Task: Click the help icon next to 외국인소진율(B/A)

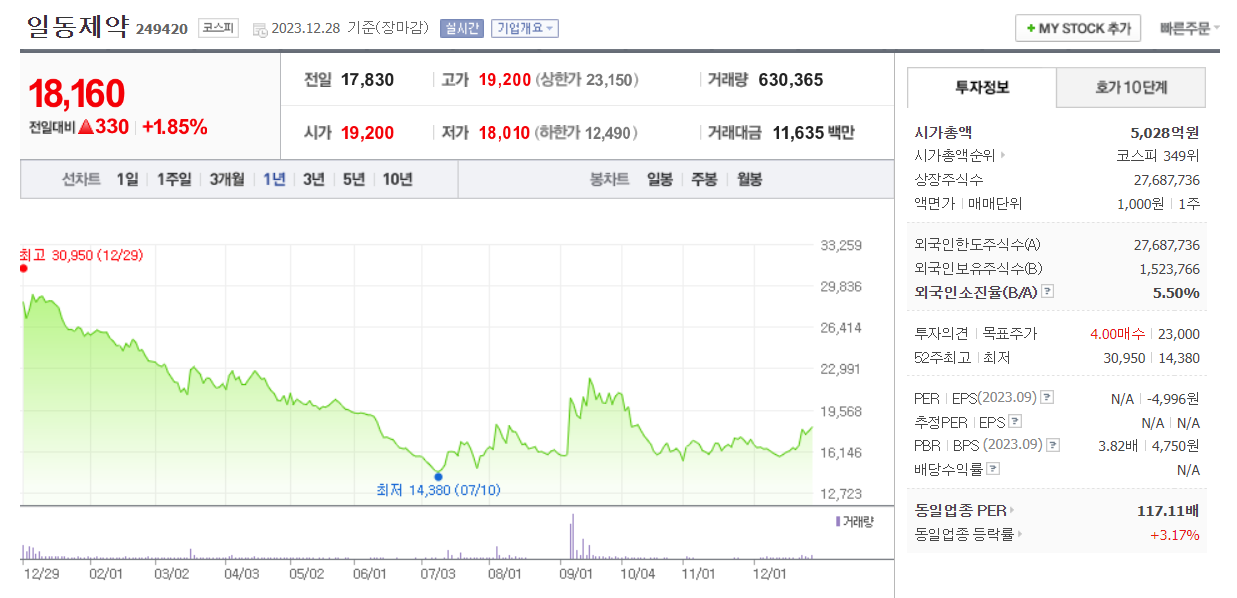Action: 1047,292
